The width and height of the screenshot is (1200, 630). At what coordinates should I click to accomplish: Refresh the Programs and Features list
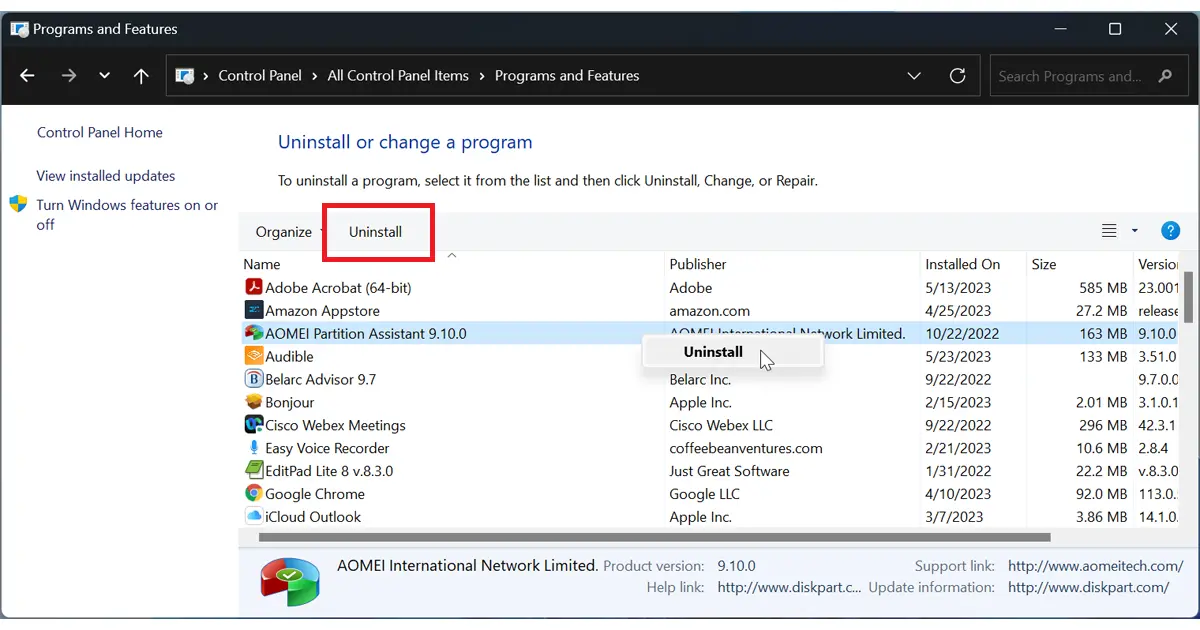click(x=957, y=76)
